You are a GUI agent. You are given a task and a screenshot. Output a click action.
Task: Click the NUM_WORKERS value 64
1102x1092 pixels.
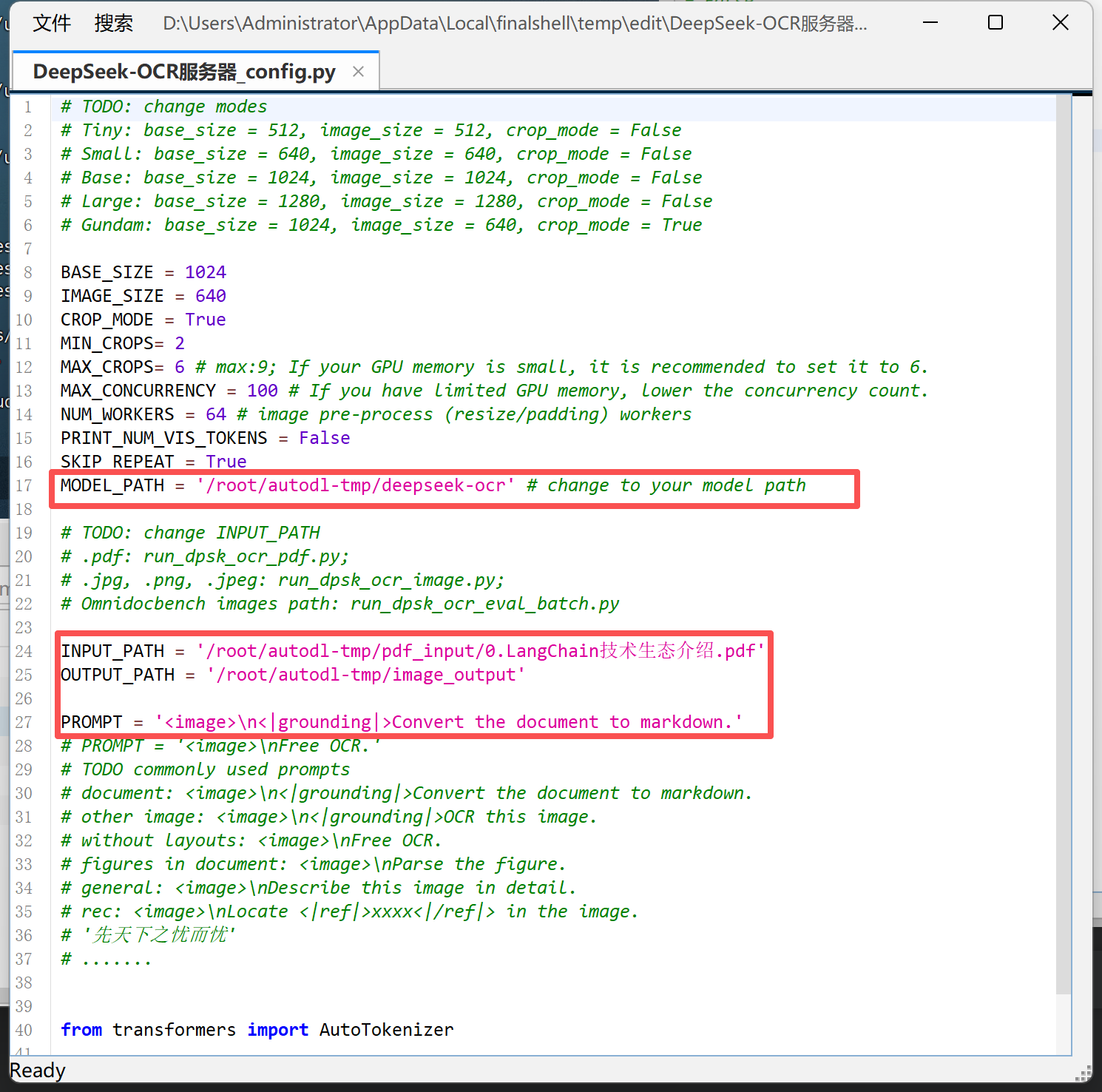point(216,414)
